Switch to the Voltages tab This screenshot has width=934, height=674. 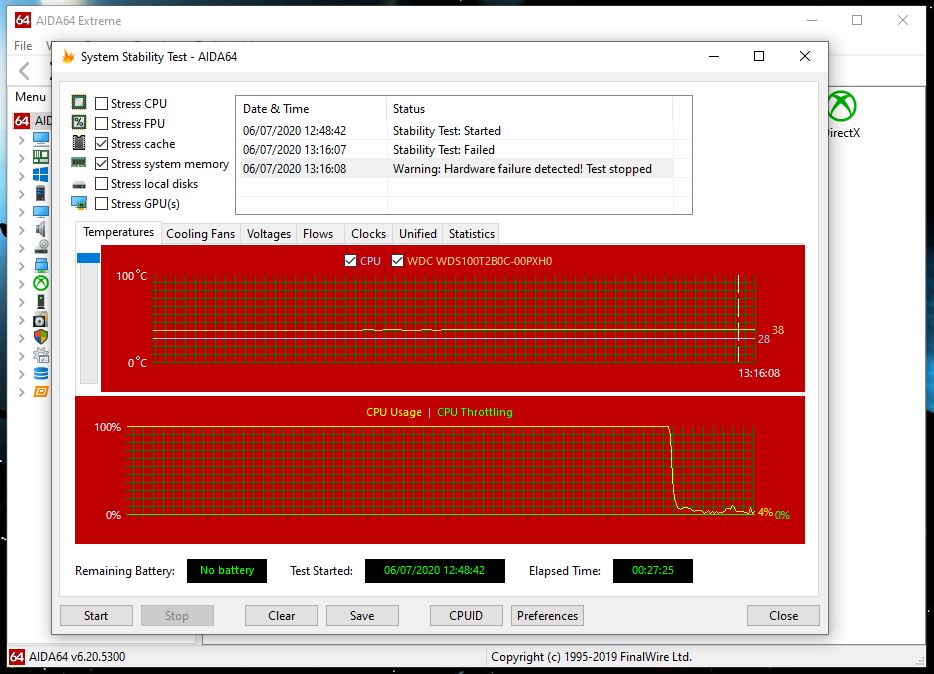[x=269, y=233]
